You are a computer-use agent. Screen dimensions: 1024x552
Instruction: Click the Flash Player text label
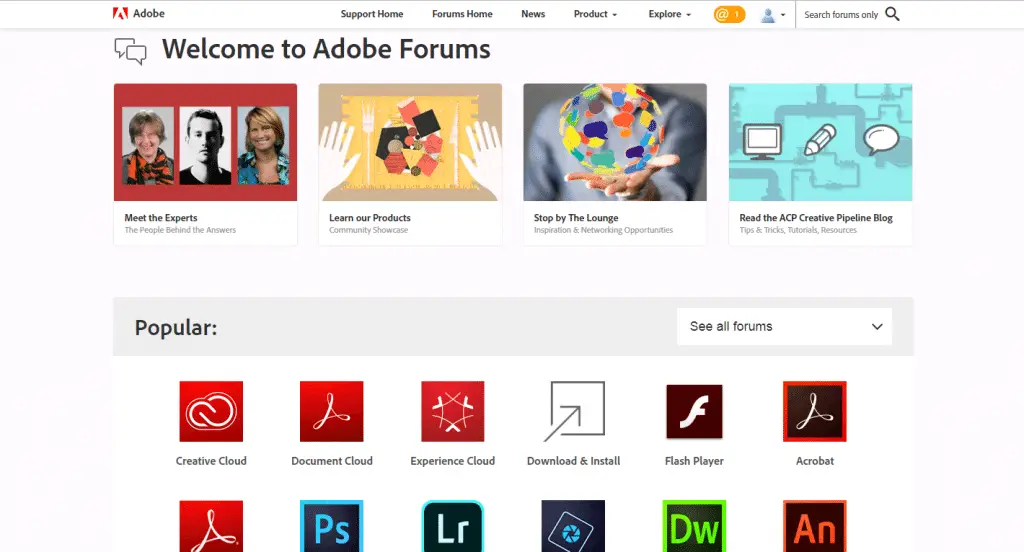click(x=694, y=461)
